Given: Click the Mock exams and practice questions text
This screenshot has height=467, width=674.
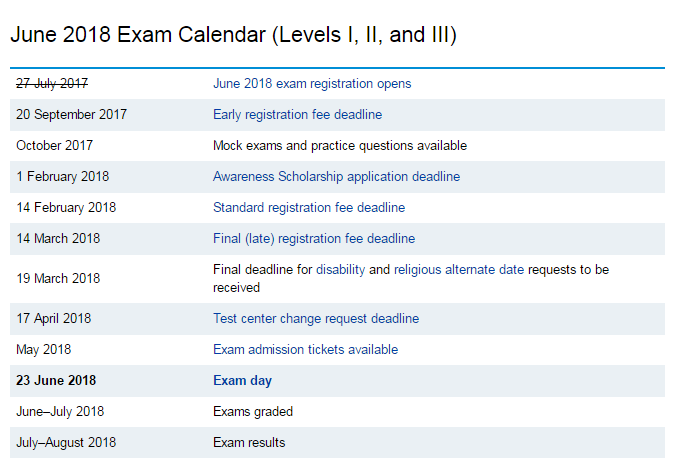Looking at the screenshot, I should (340, 146).
